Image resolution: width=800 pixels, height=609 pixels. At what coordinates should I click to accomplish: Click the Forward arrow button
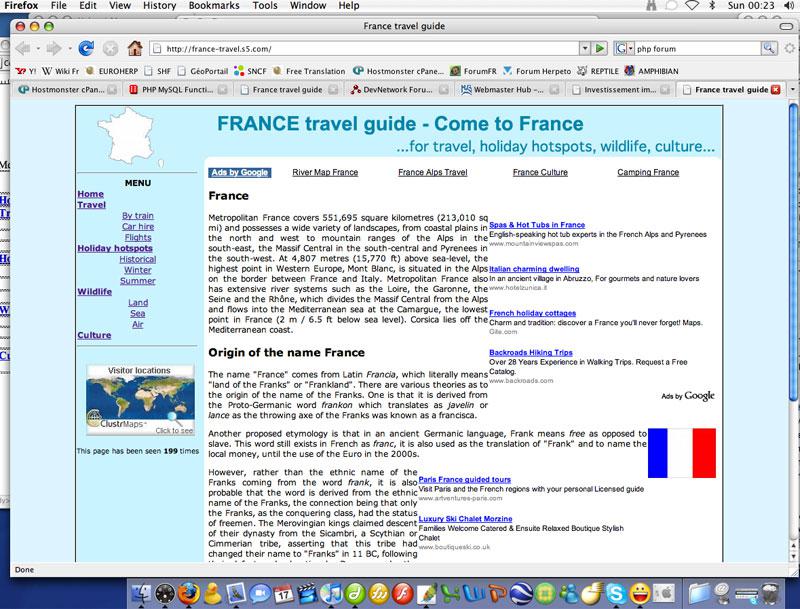(x=54, y=48)
